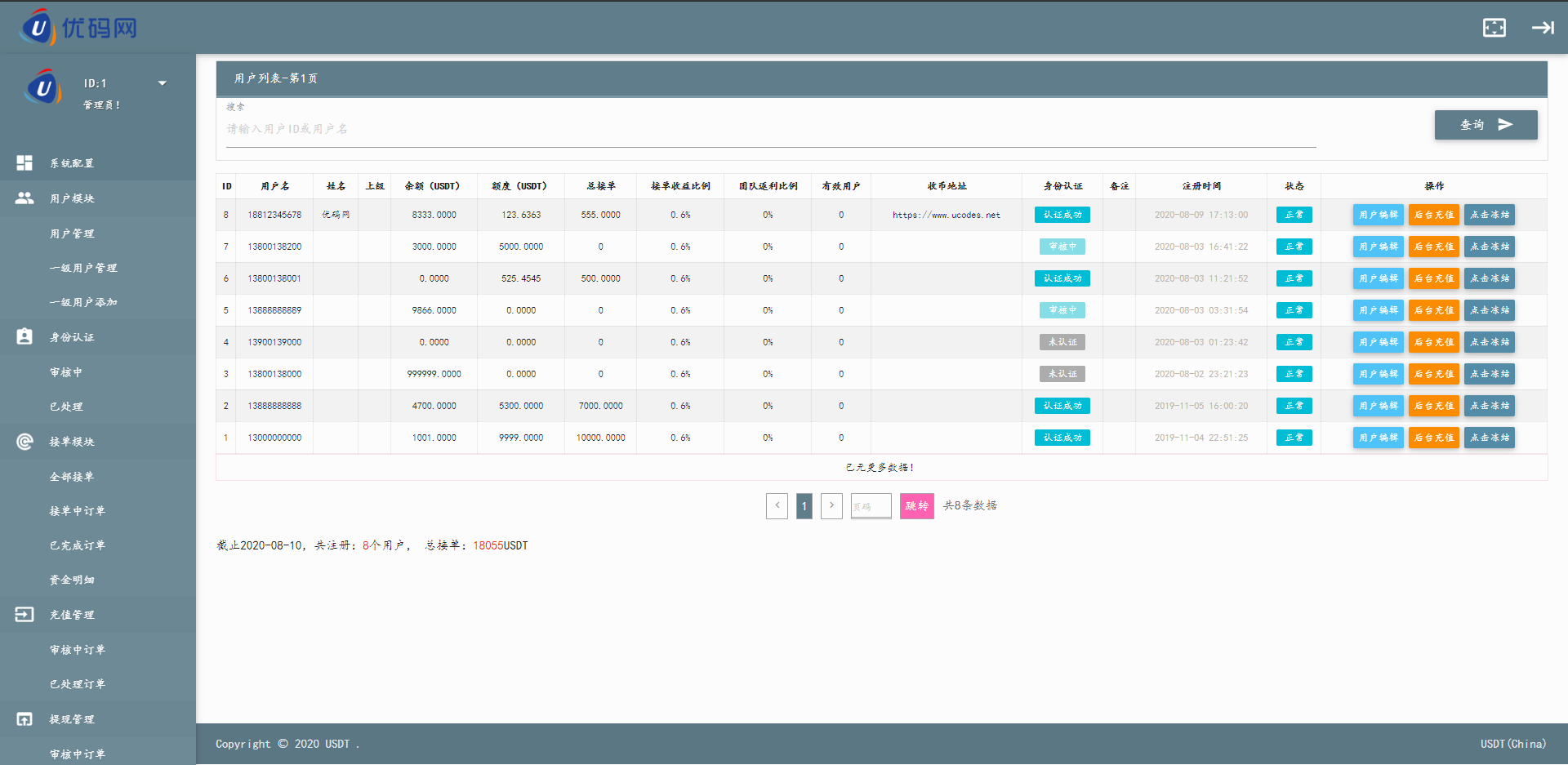
Task: Go to previous page arrow
Action: (x=777, y=506)
